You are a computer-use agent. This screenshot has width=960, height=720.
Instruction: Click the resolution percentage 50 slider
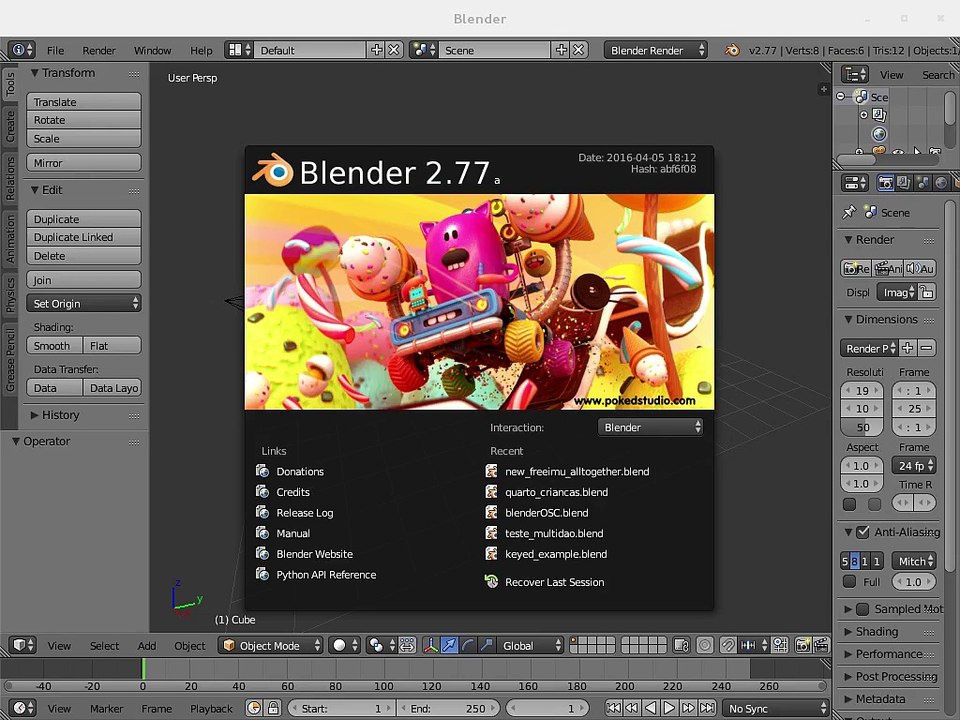862,427
